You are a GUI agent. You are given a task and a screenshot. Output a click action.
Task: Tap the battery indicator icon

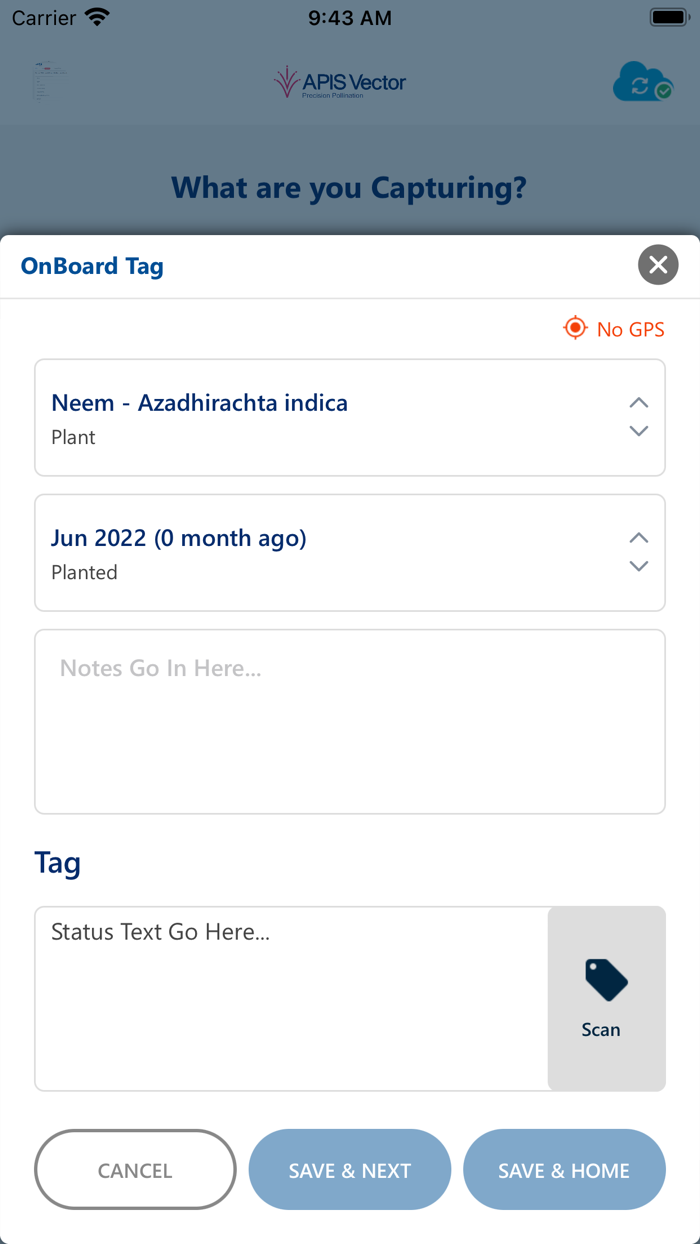[667, 17]
